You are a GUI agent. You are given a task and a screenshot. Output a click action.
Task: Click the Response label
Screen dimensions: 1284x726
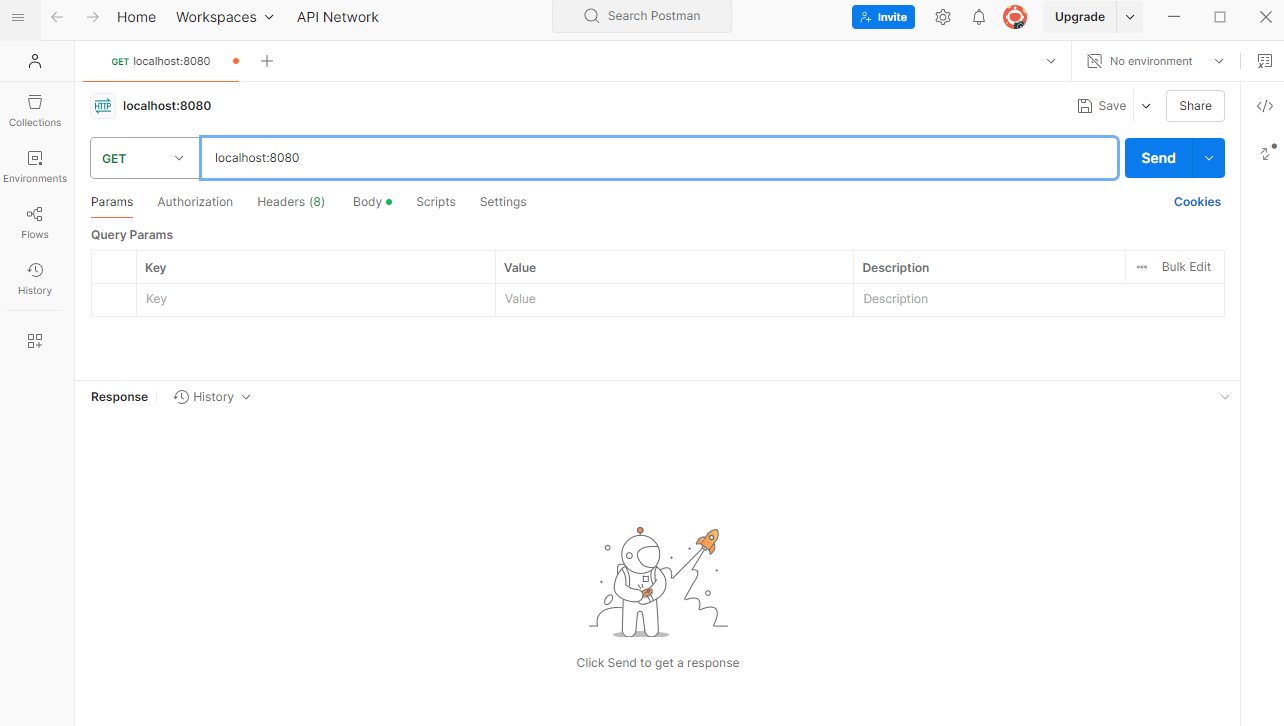[119, 397]
